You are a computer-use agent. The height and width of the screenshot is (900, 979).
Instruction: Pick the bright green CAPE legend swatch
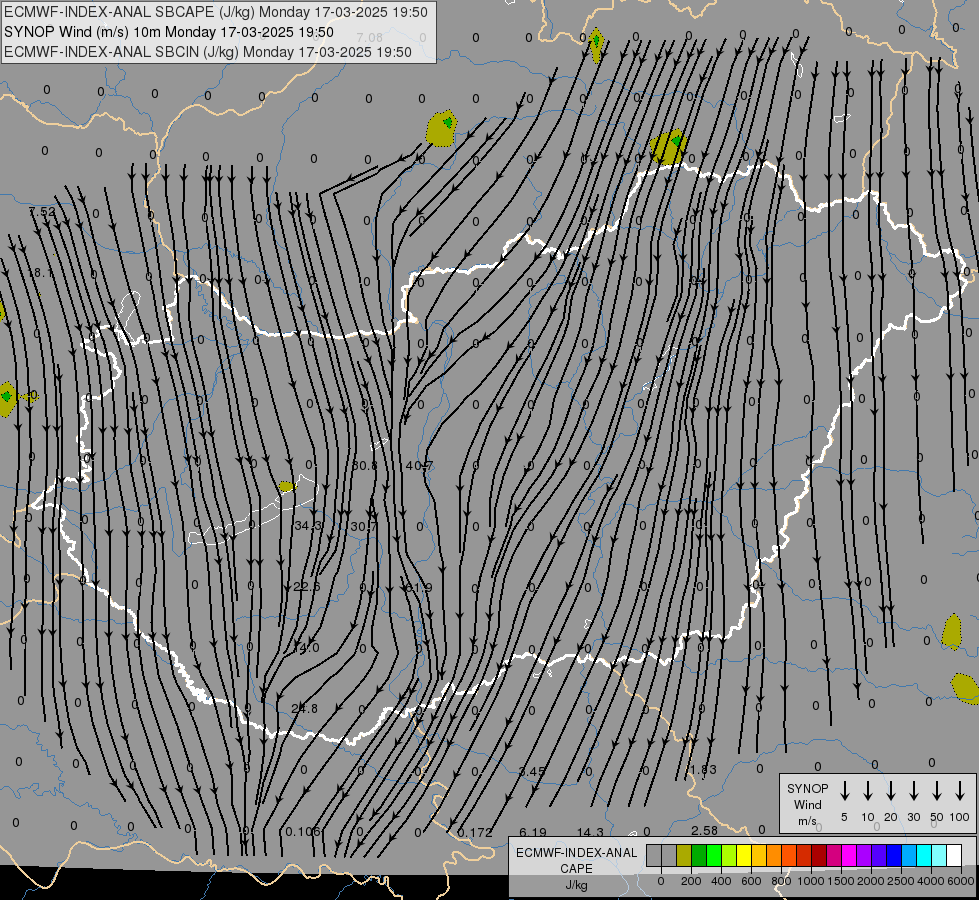[714, 856]
